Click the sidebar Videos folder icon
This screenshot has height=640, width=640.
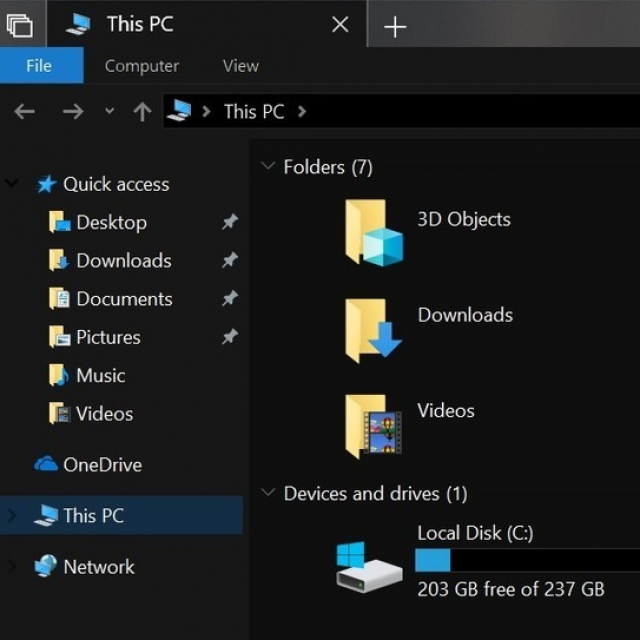(59, 413)
